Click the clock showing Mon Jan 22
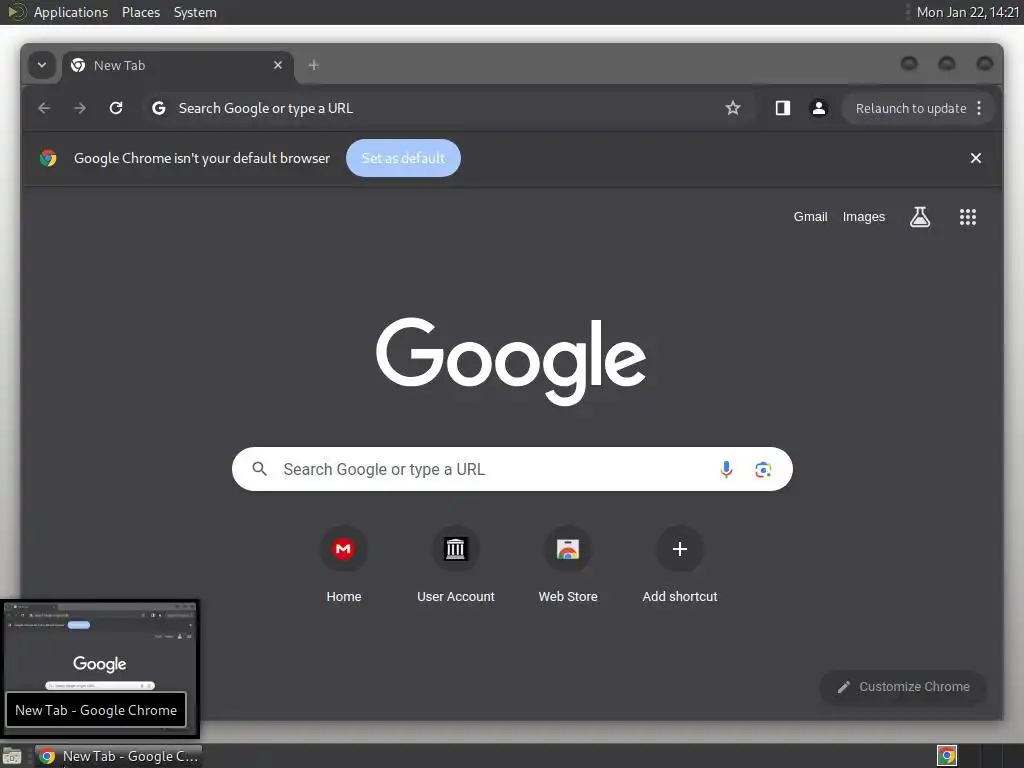Viewport: 1024px width, 768px height. [967, 12]
